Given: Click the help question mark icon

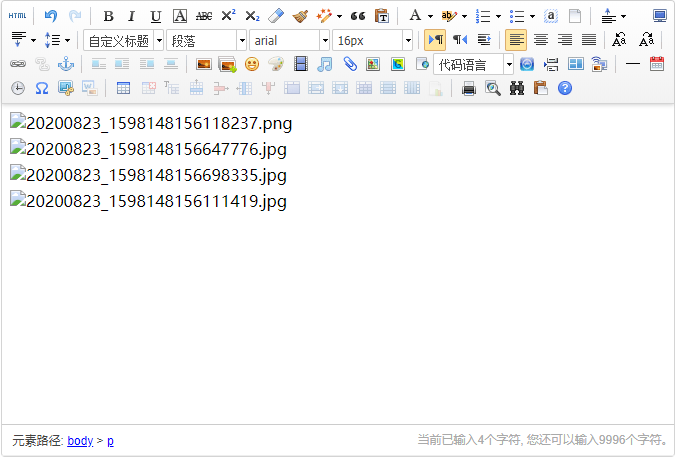Looking at the screenshot, I should coord(565,88).
